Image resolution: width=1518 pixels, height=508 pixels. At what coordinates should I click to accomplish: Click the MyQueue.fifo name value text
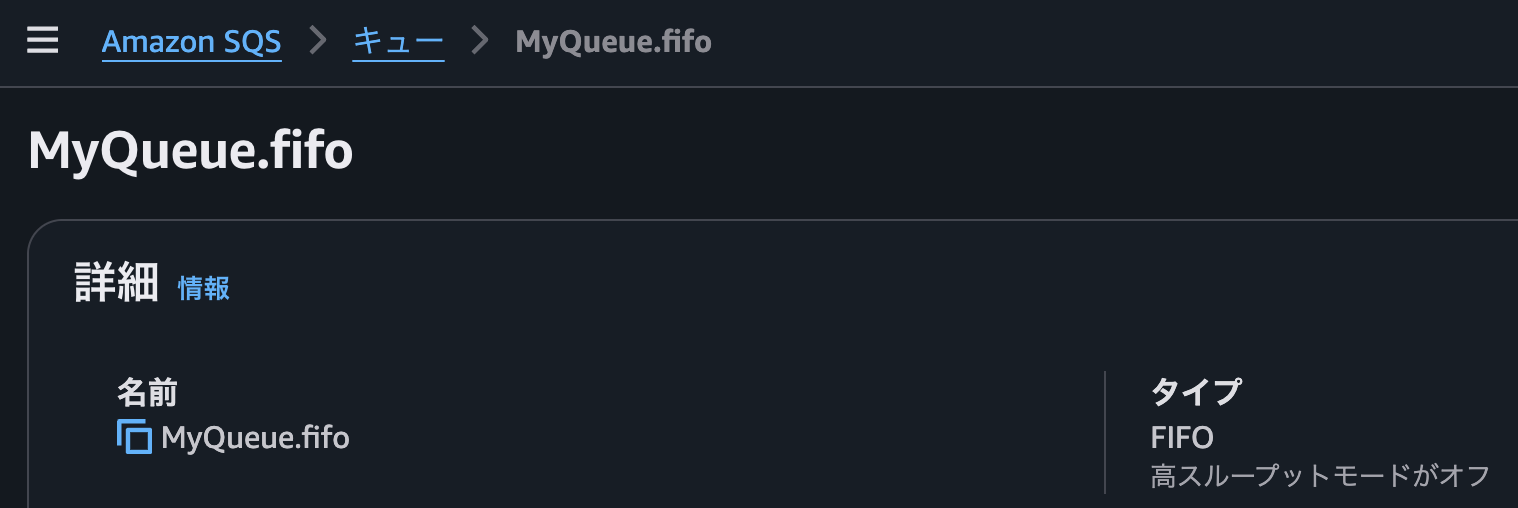point(255,438)
